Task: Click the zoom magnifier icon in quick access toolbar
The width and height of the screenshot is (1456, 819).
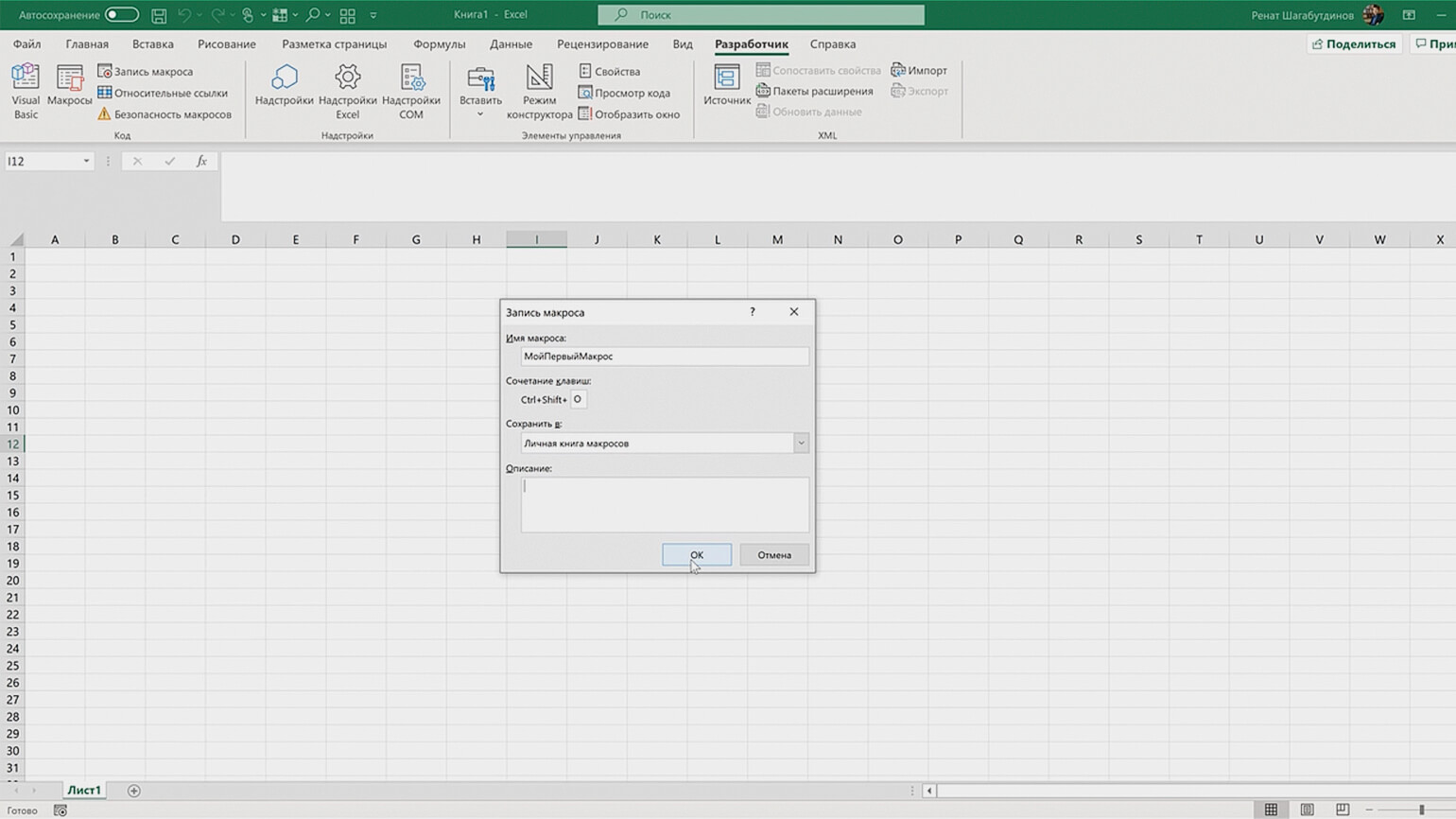Action: coord(313,15)
